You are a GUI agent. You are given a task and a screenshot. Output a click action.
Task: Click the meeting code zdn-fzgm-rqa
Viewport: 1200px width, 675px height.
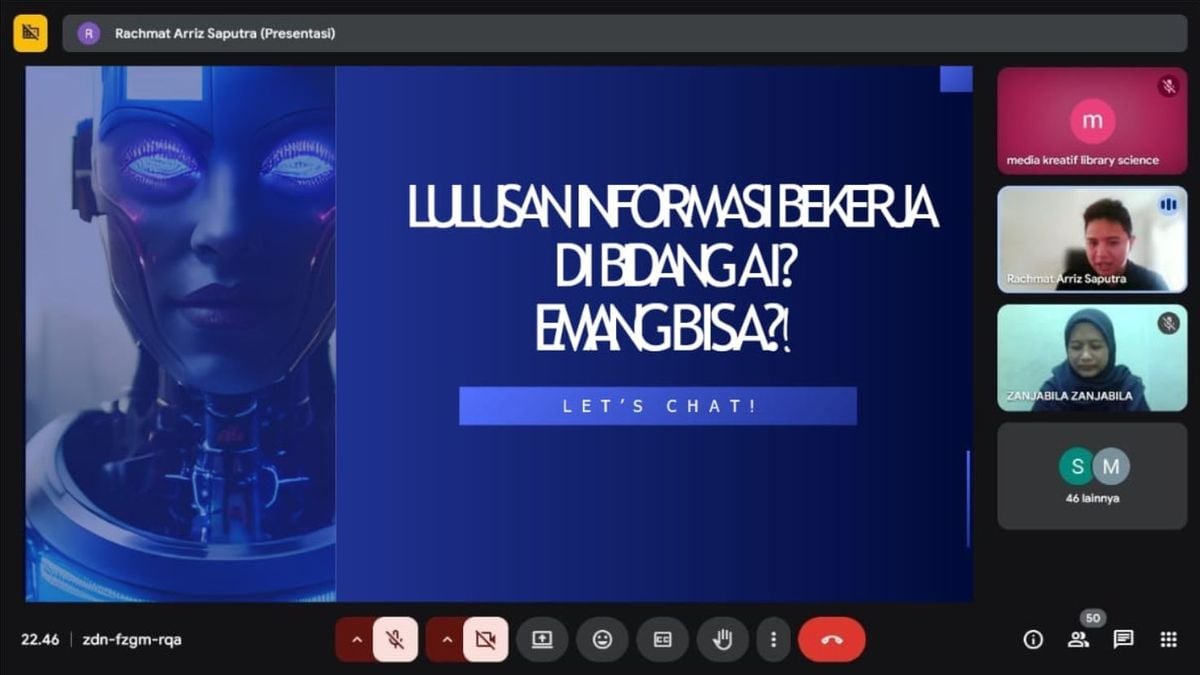(132, 640)
